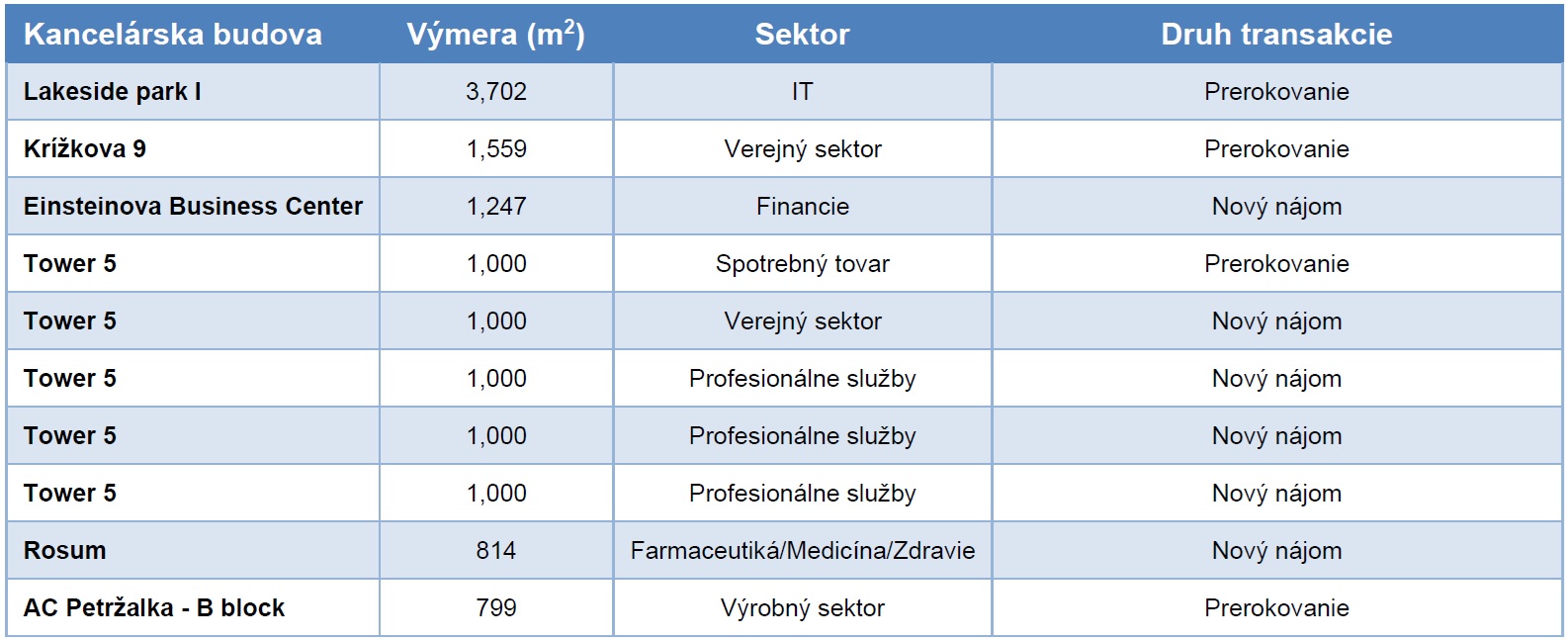Click the AC Petržalka - B block cell
The height and width of the screenshot is (641, 1568).
point(154,608)
